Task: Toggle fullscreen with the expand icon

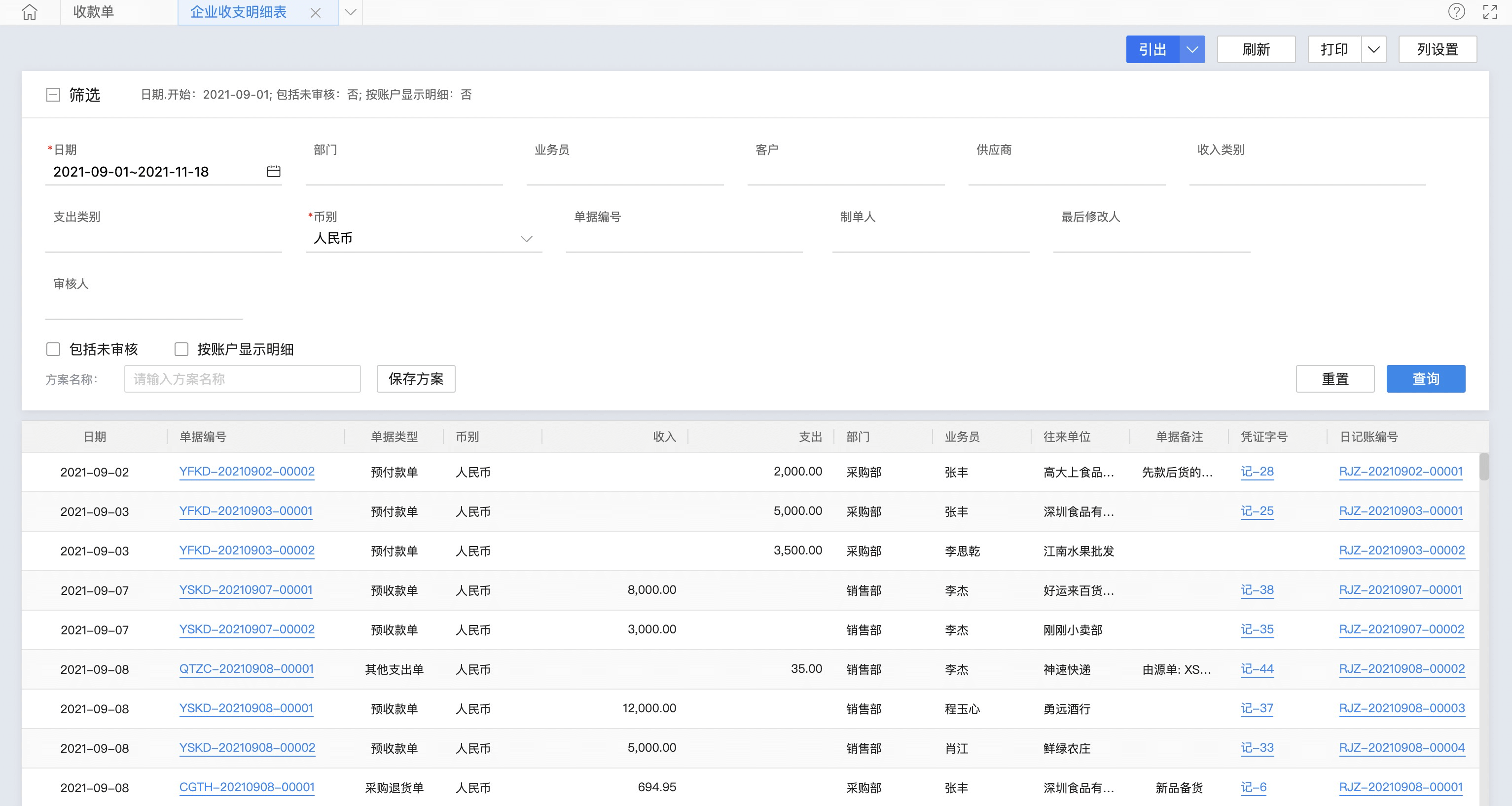Action: pos(1490,12)
